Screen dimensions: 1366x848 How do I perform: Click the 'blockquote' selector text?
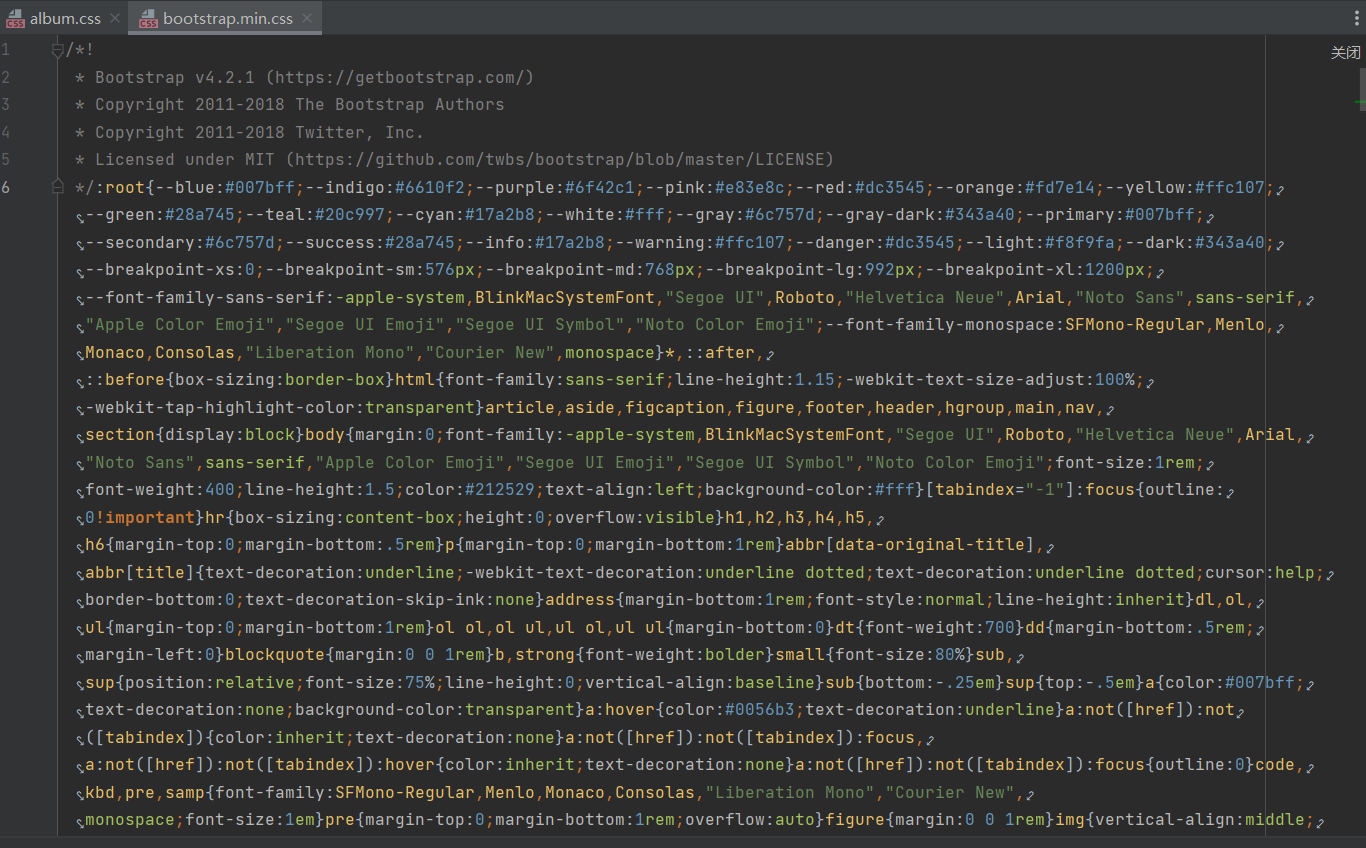[x=275, y=654]
